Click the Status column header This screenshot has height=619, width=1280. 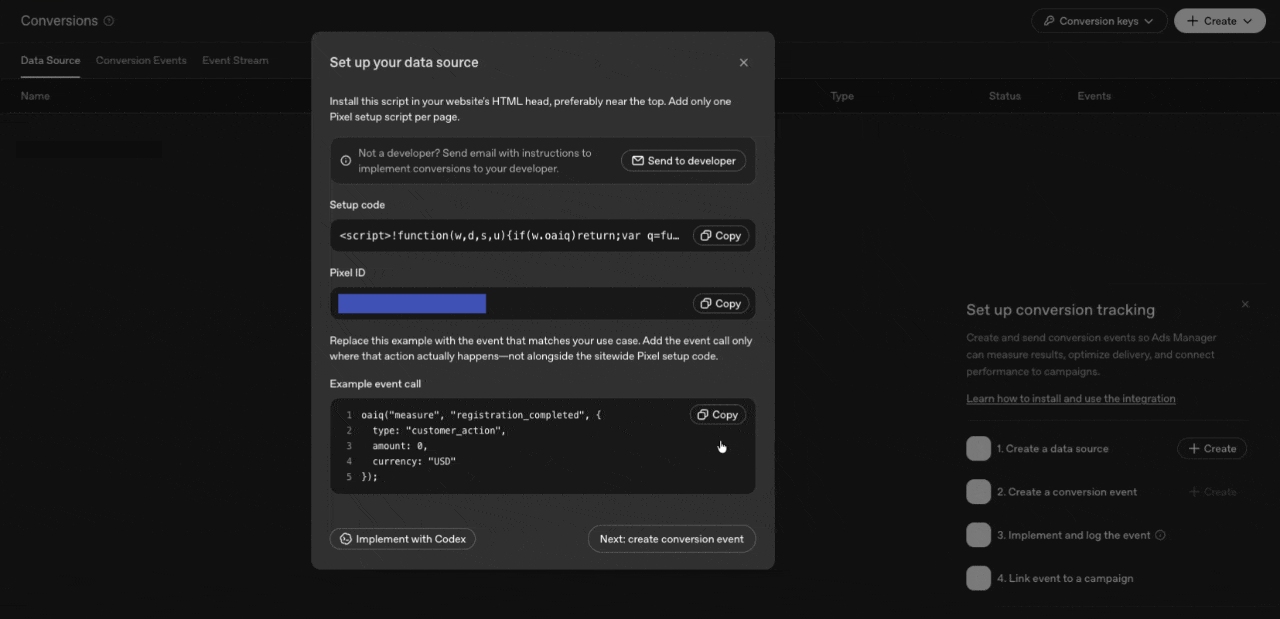click(1005, 96)
